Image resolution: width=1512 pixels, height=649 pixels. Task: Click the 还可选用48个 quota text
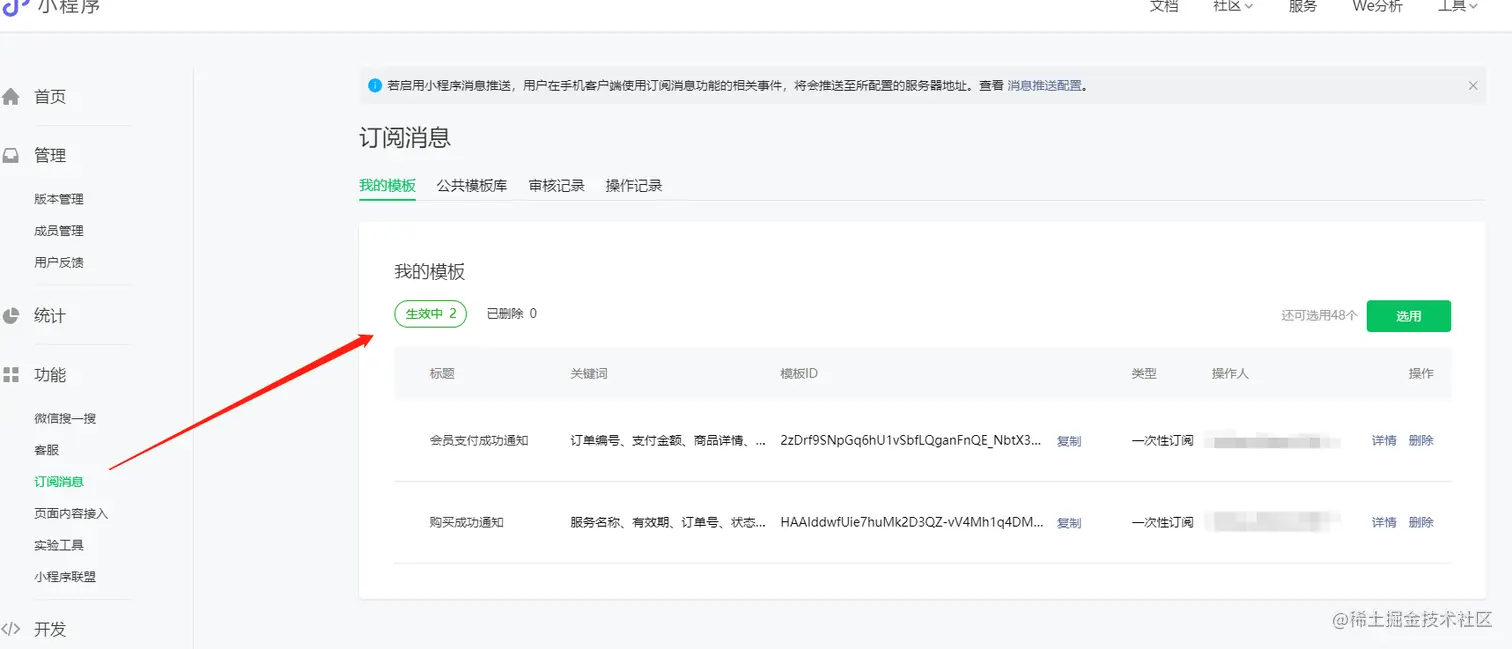pos(1320,316)
